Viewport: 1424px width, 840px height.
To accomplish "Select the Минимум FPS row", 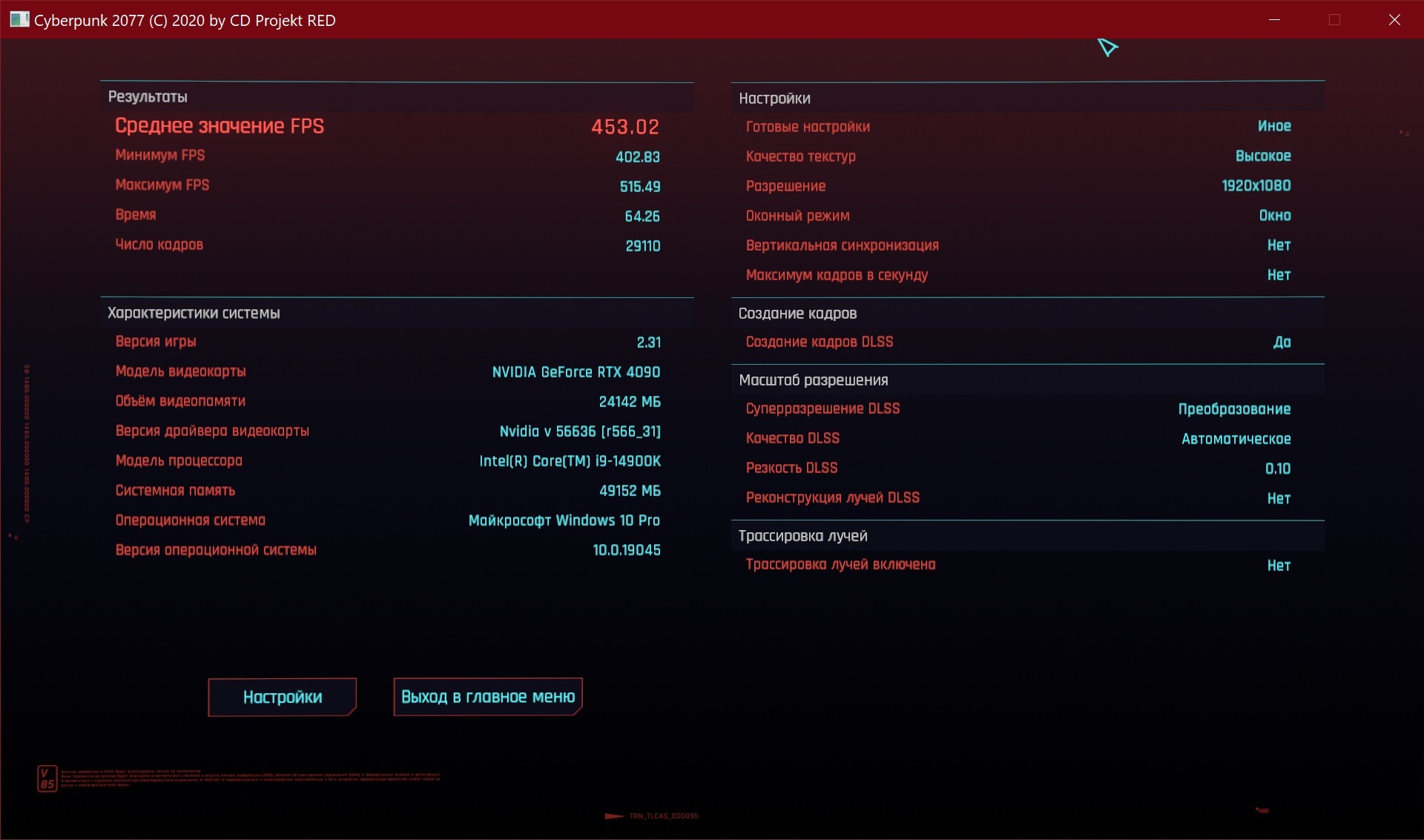I will pyautogui.click(x=160, y=156).
